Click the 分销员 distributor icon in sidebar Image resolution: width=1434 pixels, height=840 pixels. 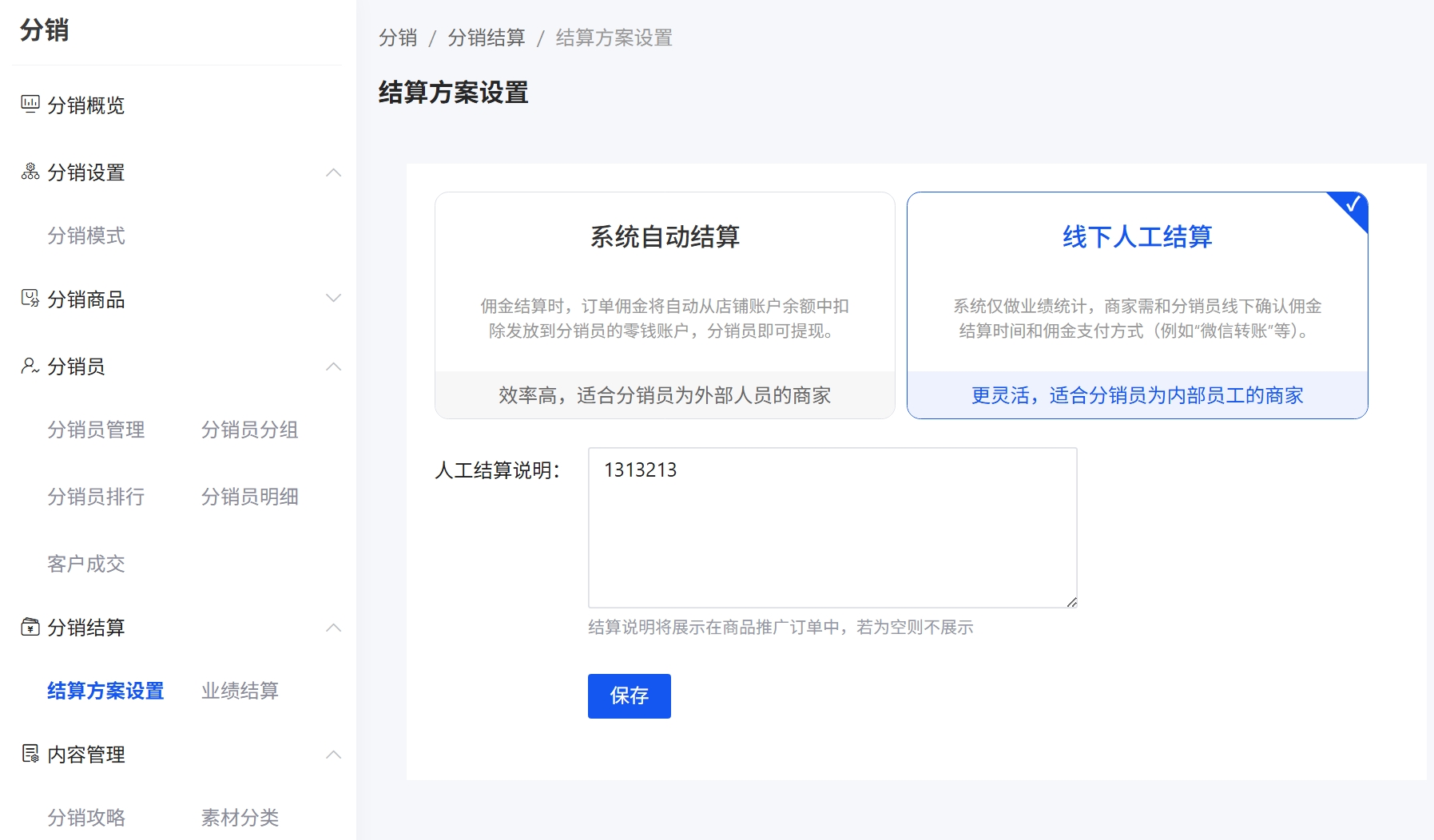30,367
